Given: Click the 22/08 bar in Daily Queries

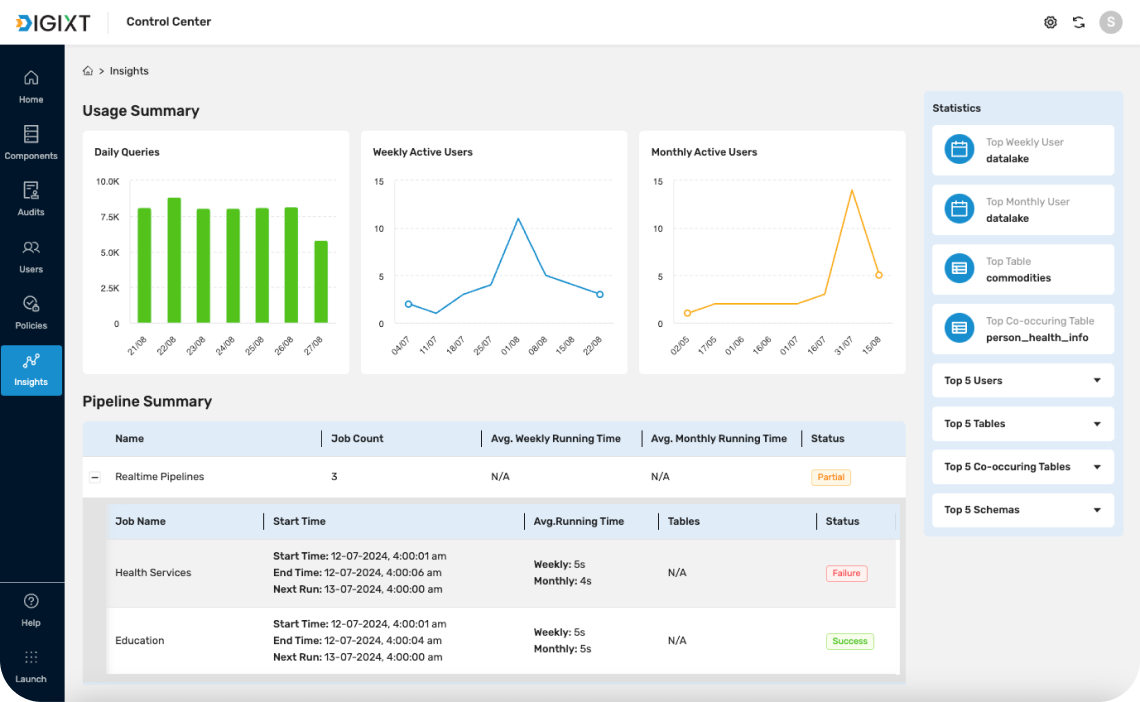Looking at the screenshot, I should [174, 260].
